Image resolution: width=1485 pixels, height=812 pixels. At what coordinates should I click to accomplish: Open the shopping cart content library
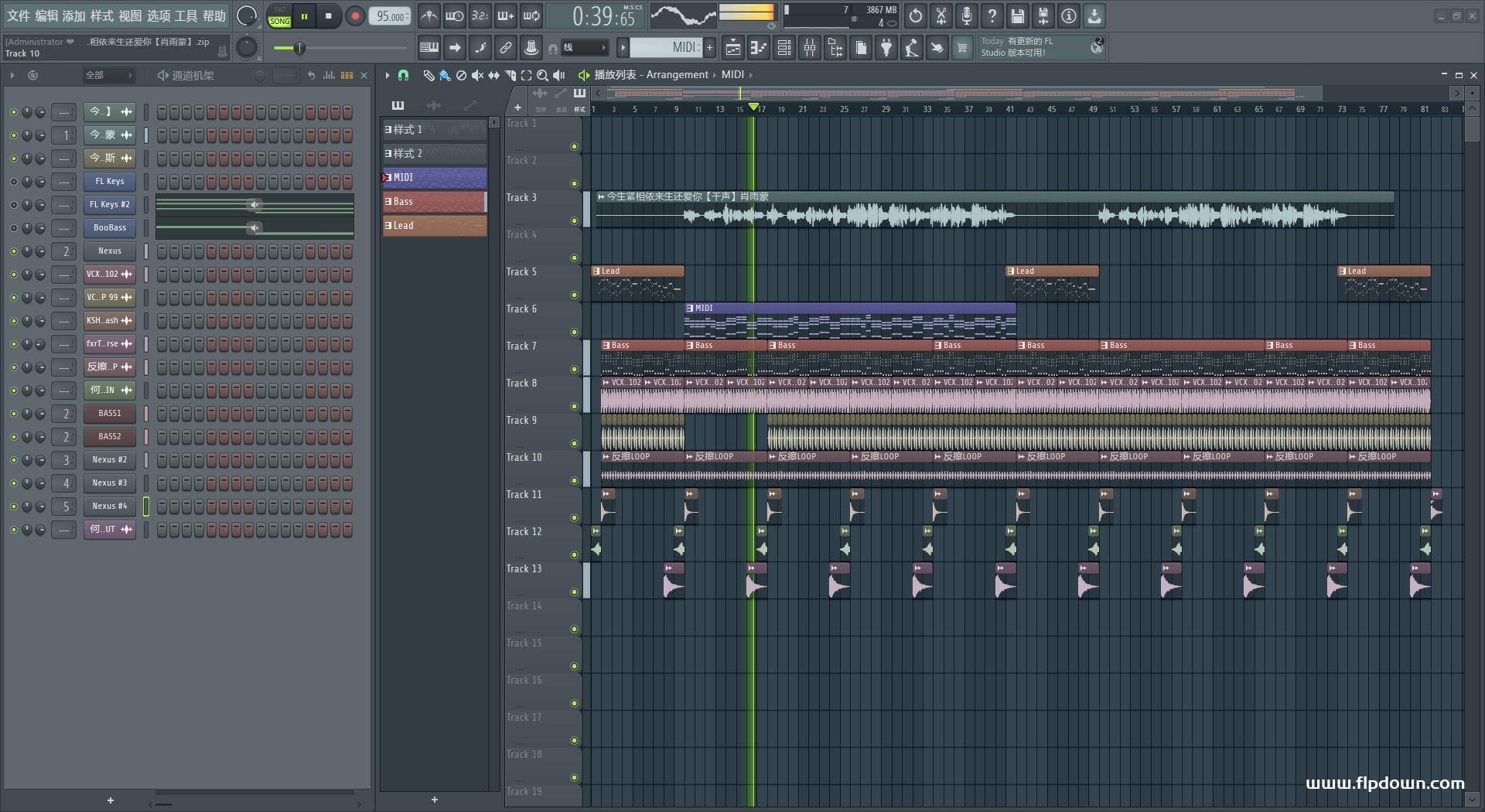point(962,48)
